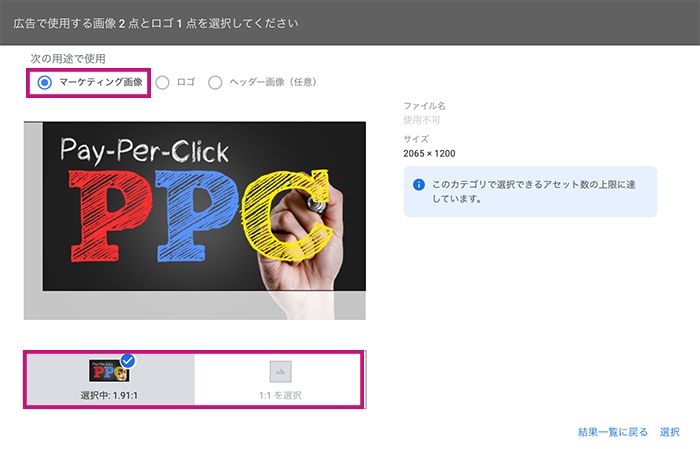The height and width of the screenshot is (449, 700).
Task: Click the ファイル名 使用不可 field
Action: [424, 113]
